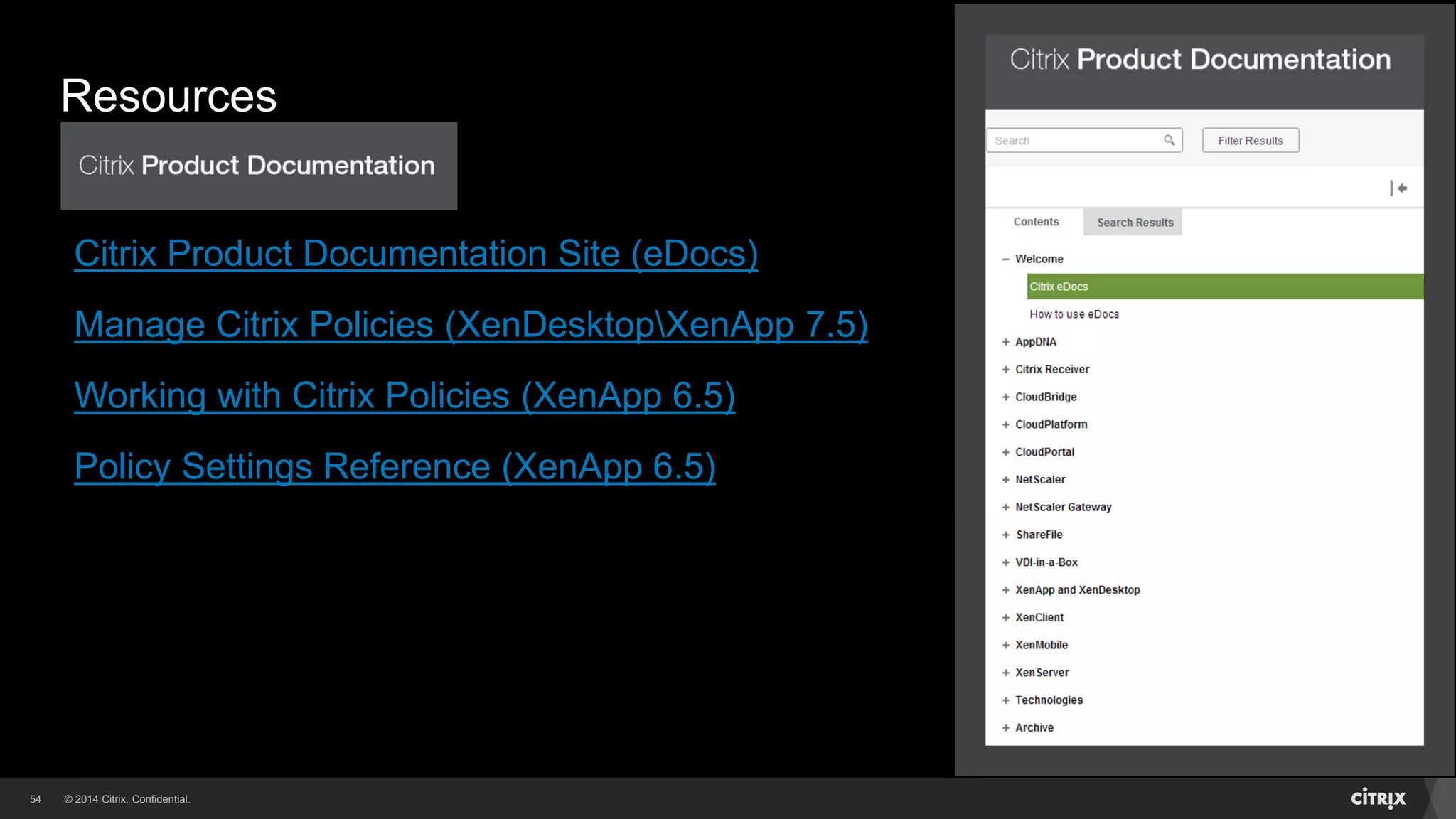The width and height of the screenshot is (1456, 819).
Task: Expand the NetScaler Gateway node
Action: coord(1005,508)
